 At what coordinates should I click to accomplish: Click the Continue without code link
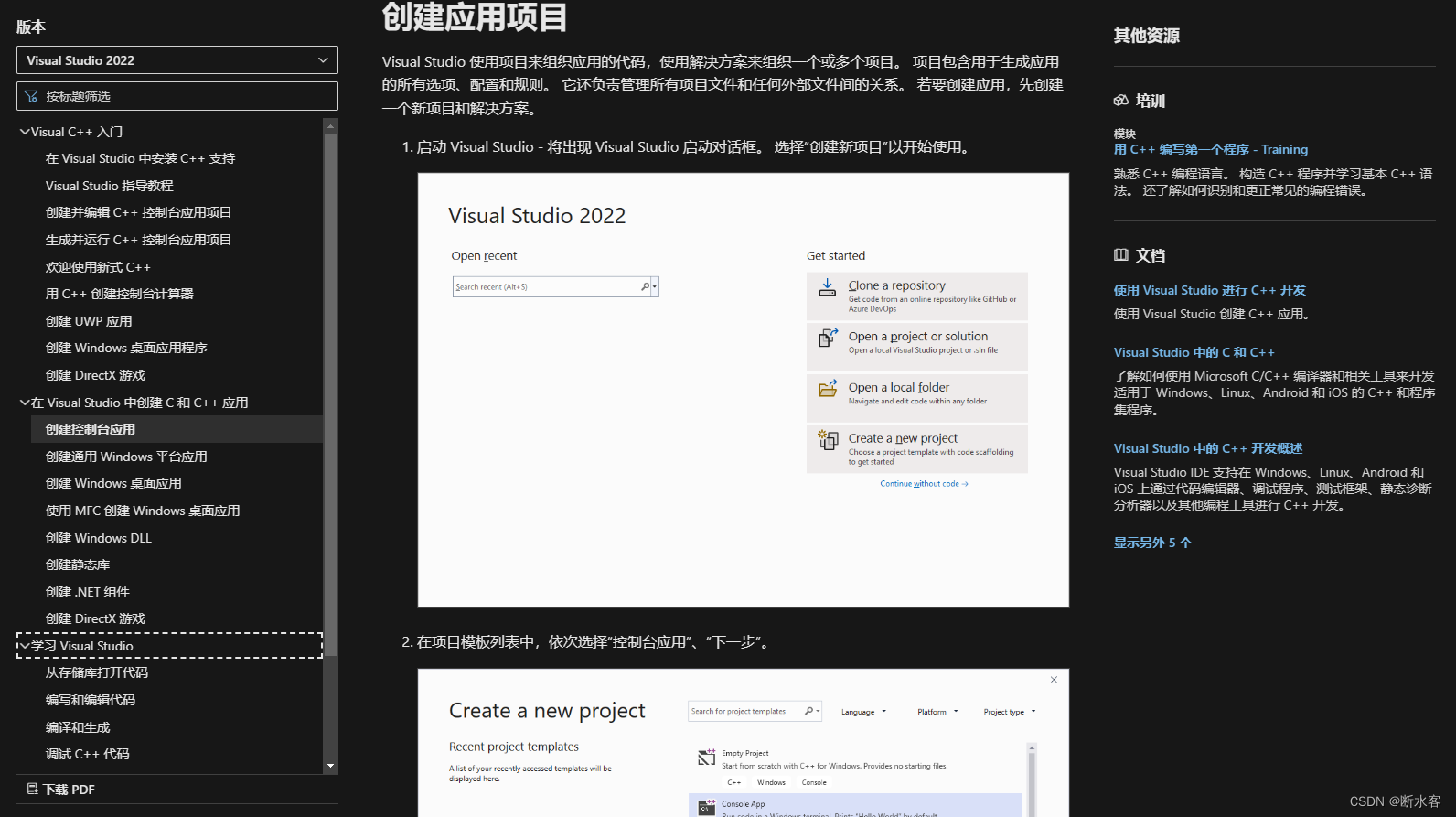(x=924, y=484)
